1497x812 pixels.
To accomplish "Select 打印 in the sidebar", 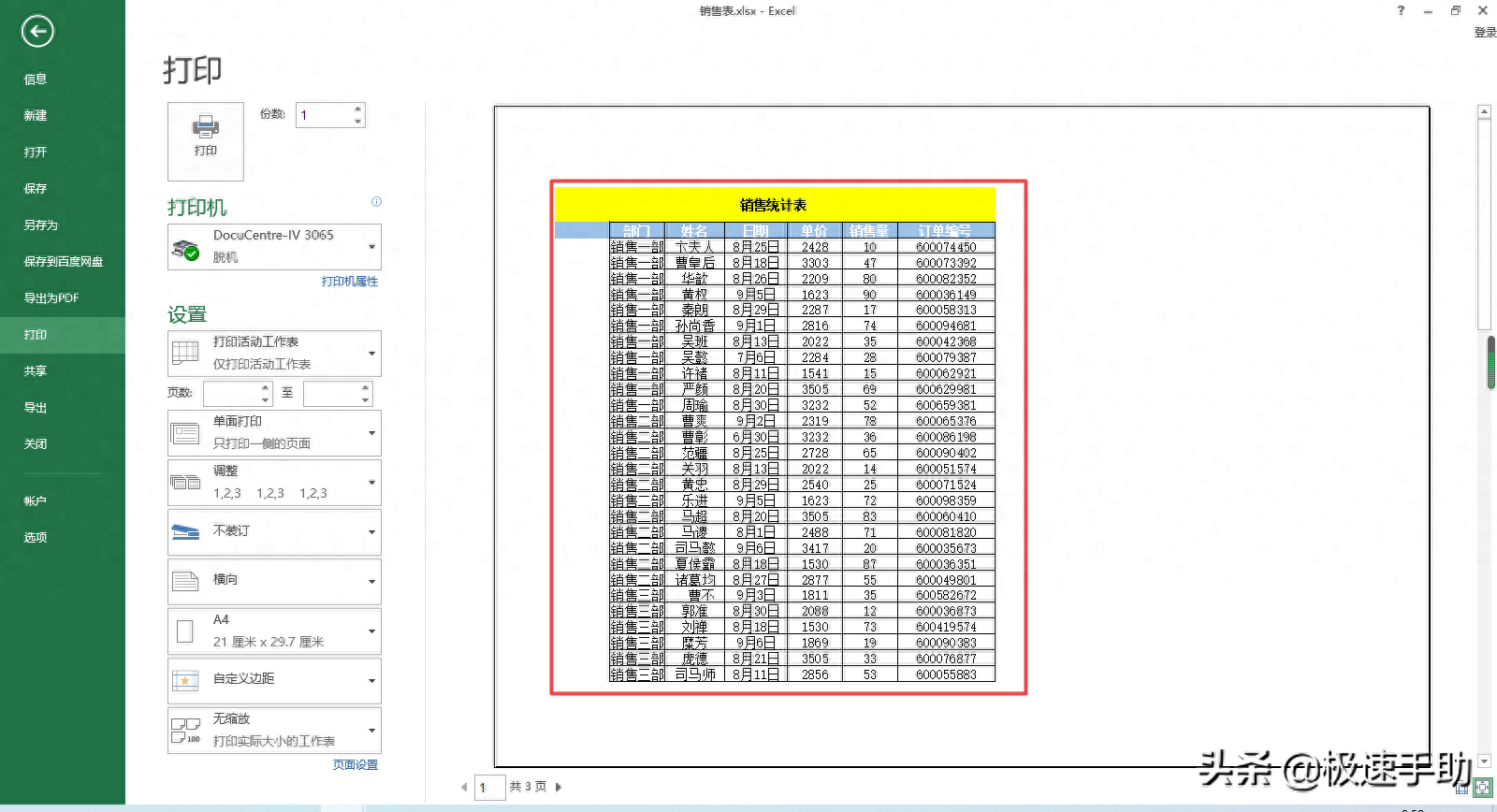I will [63, 335].
